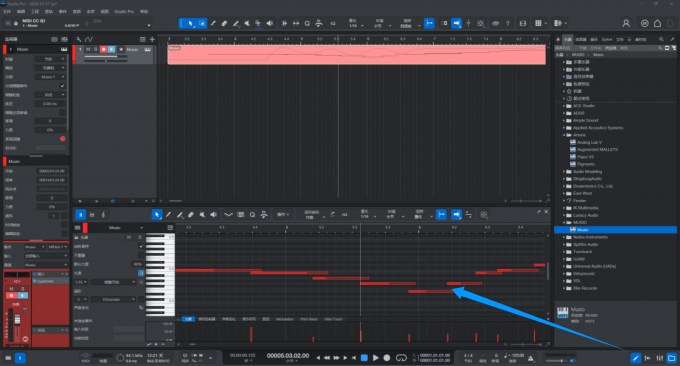The image size is (680, 366).
Task: Click the channel Mute M button
Action: pyautogui.click(x=12, y=289)
